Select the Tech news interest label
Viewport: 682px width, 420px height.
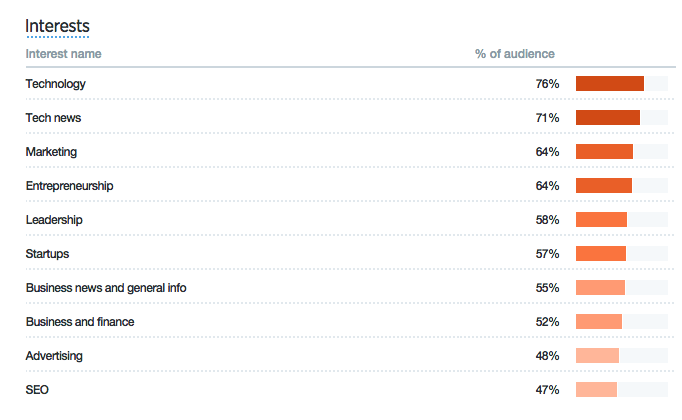(53, 118)
